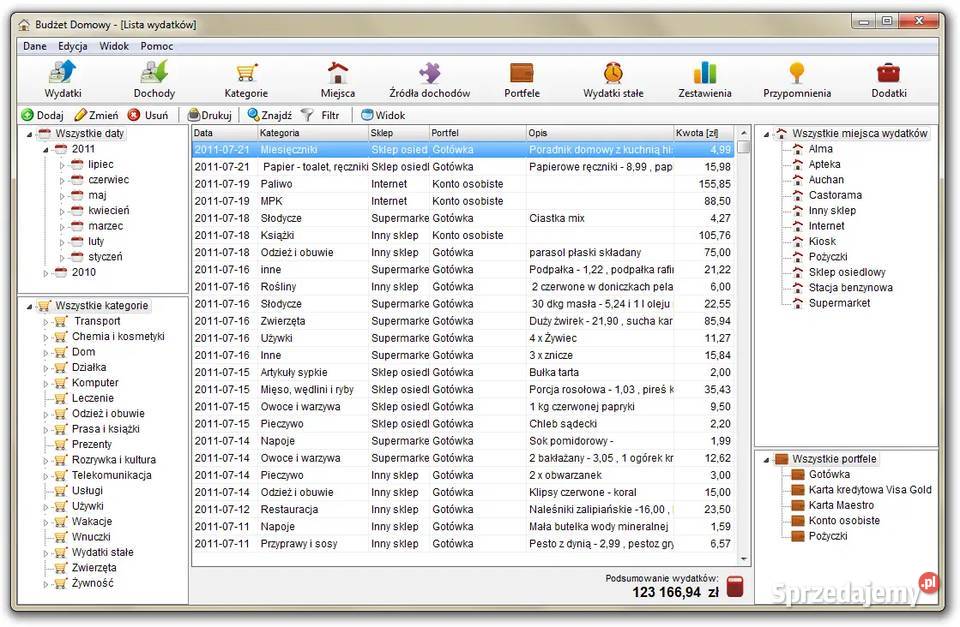Sort by the Kwota [zł] column header
Screen dimensions: 960x627
pos(697,133)
